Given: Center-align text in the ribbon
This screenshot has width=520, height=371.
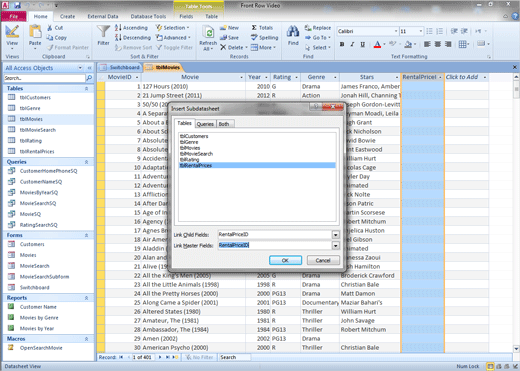Looking at the screenshot, I should pos(438,44).
